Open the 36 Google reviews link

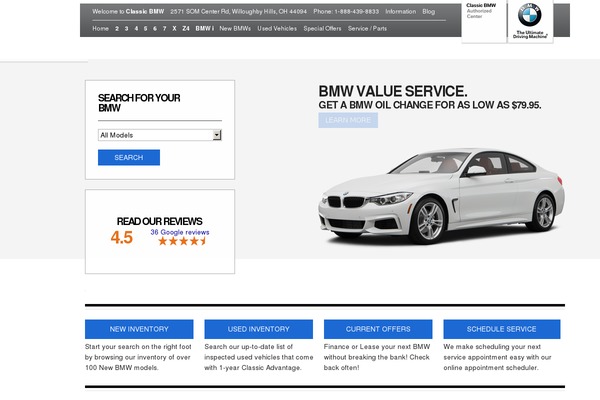coord(180,232)
